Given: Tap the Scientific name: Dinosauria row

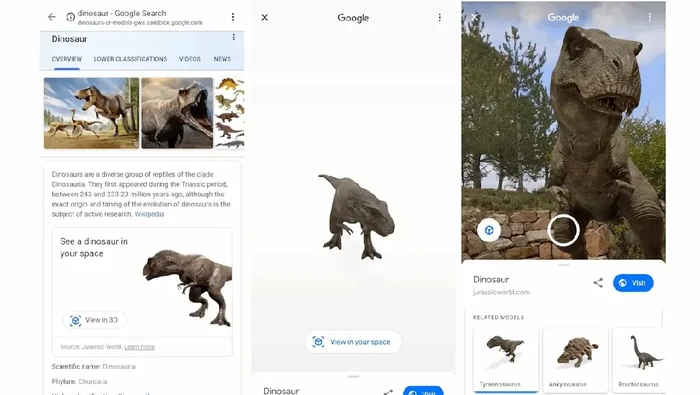Looking at the screenshot, I should point(94,366).
